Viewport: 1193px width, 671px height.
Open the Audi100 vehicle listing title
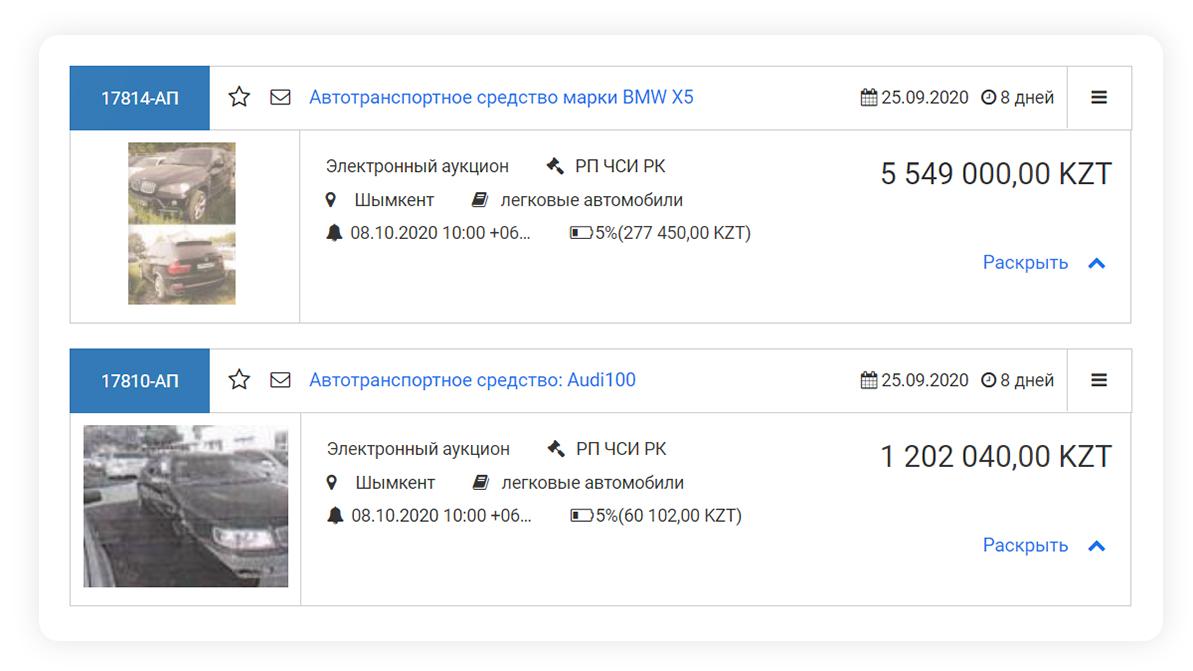(472, 380)
